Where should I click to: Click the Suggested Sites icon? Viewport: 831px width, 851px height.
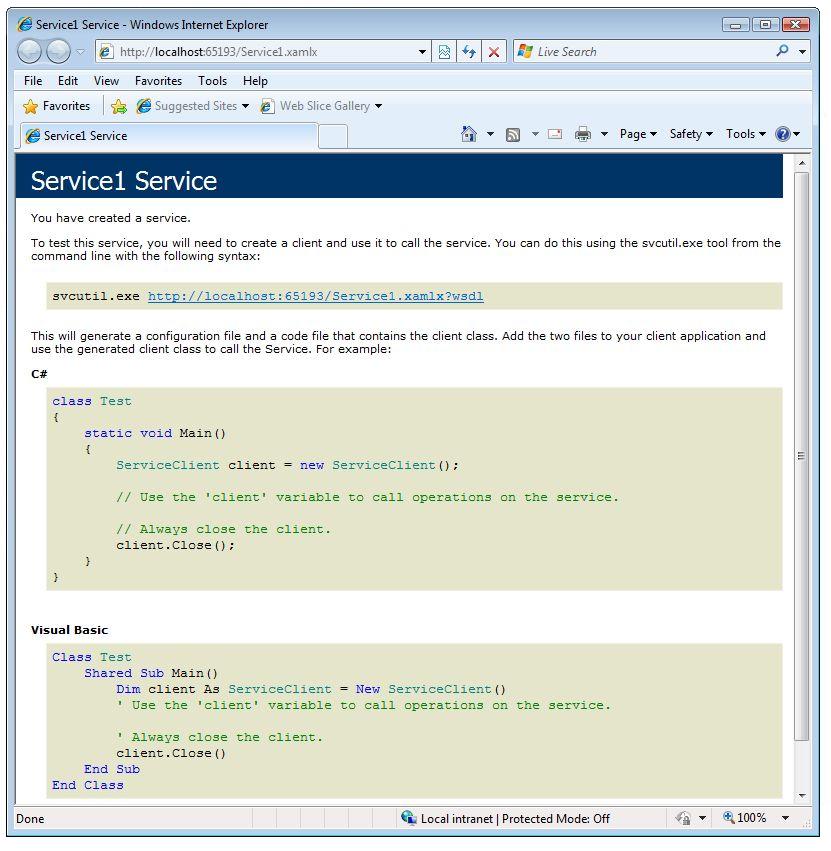pyautogui.click(x=145, y=105)
